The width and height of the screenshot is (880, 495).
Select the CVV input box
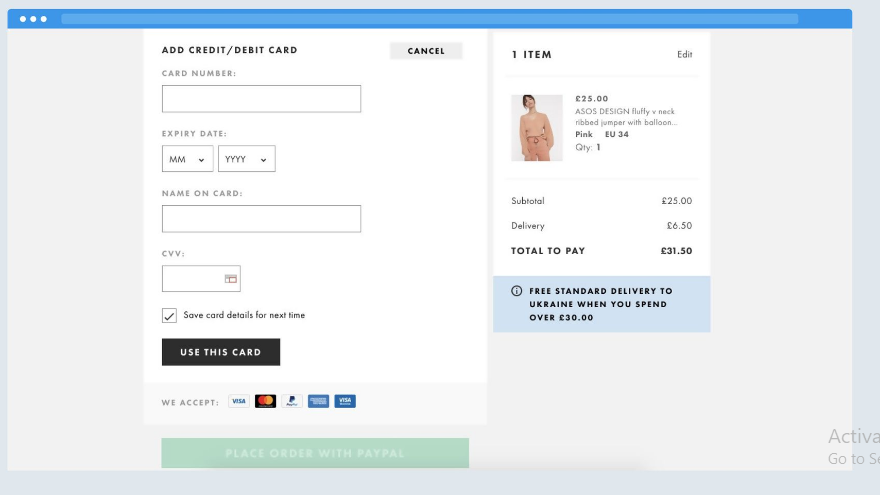192,279
